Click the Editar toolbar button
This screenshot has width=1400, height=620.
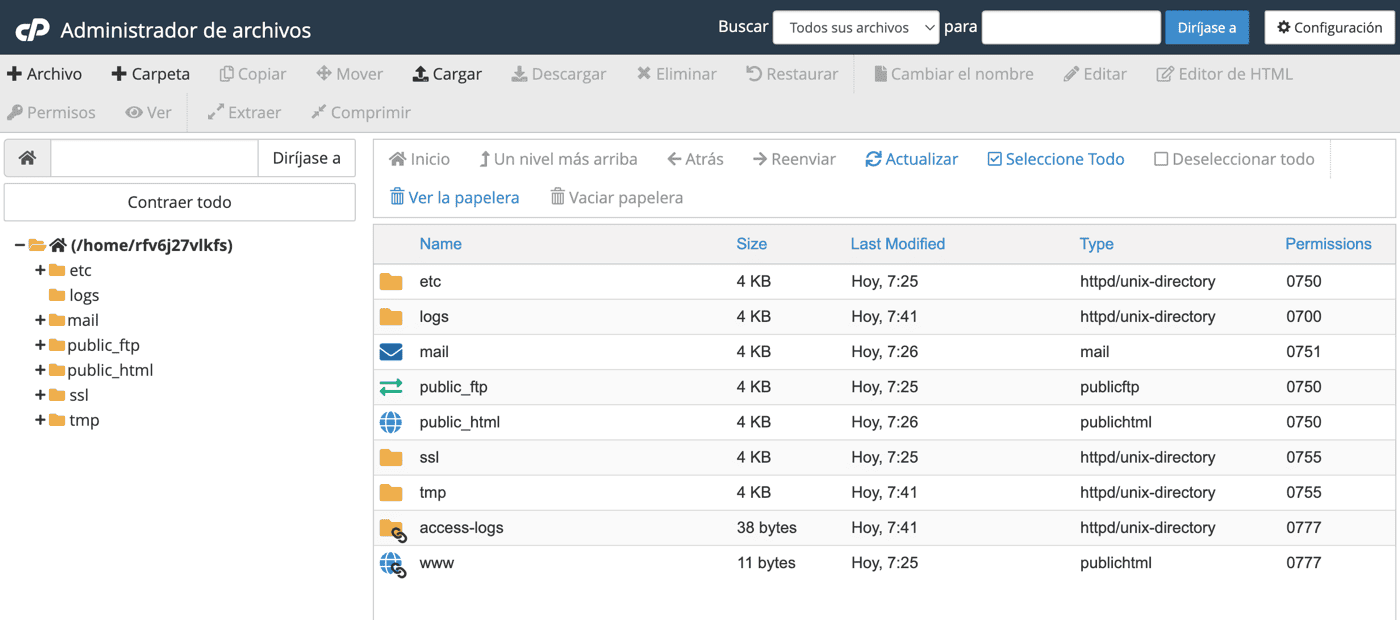(1095, 74)
